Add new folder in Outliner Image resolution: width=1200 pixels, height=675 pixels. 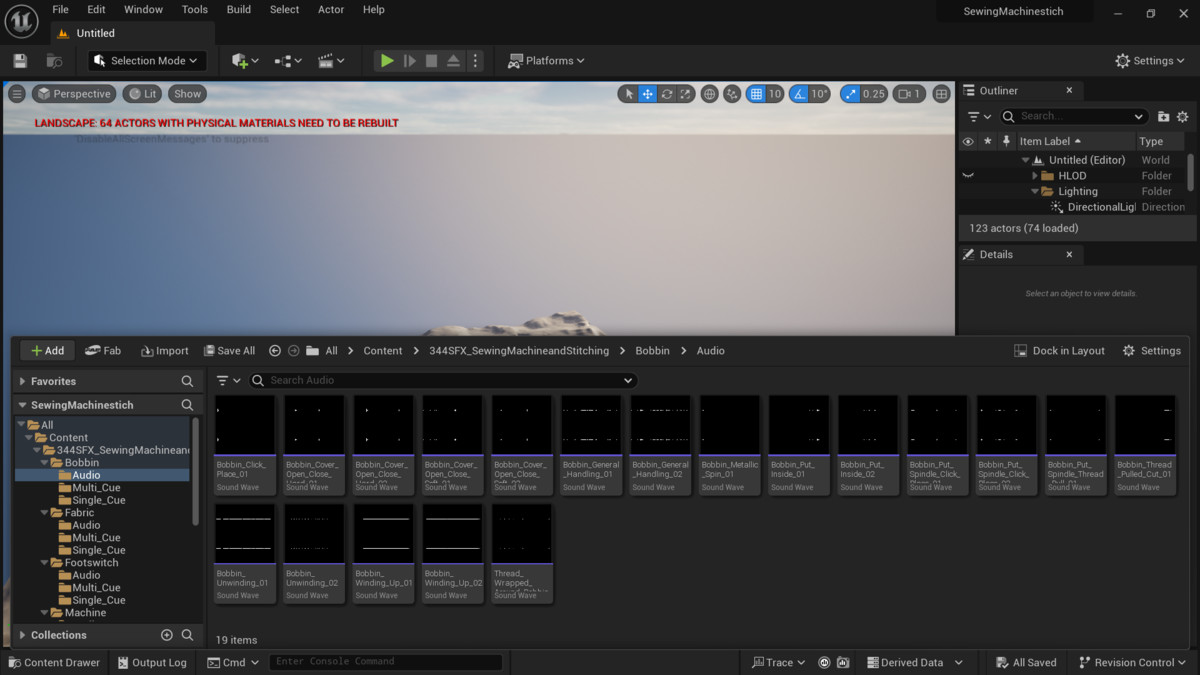1163,117
